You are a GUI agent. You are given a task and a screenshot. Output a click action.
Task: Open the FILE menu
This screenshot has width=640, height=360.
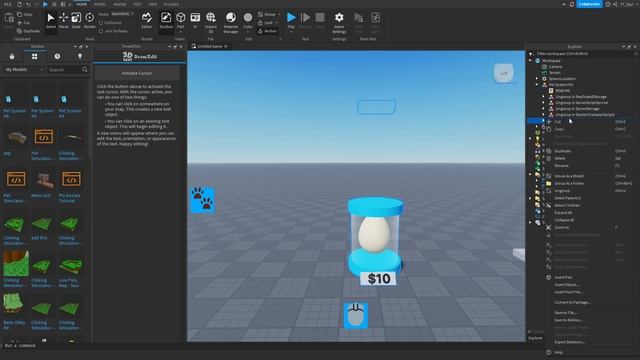tap(8, 4)
